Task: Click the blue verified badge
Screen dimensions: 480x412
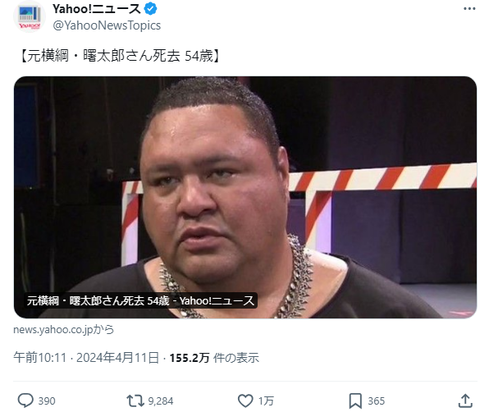Action: [151, 9]
